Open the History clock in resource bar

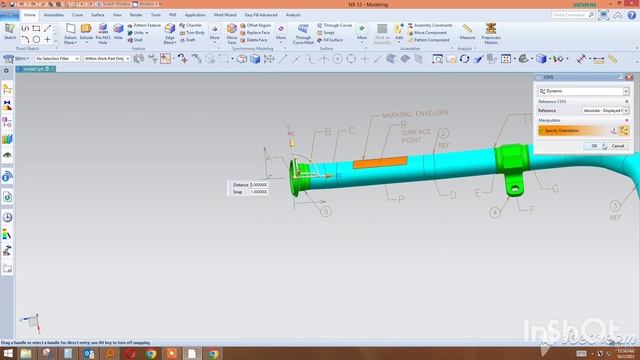pos(7,217)
